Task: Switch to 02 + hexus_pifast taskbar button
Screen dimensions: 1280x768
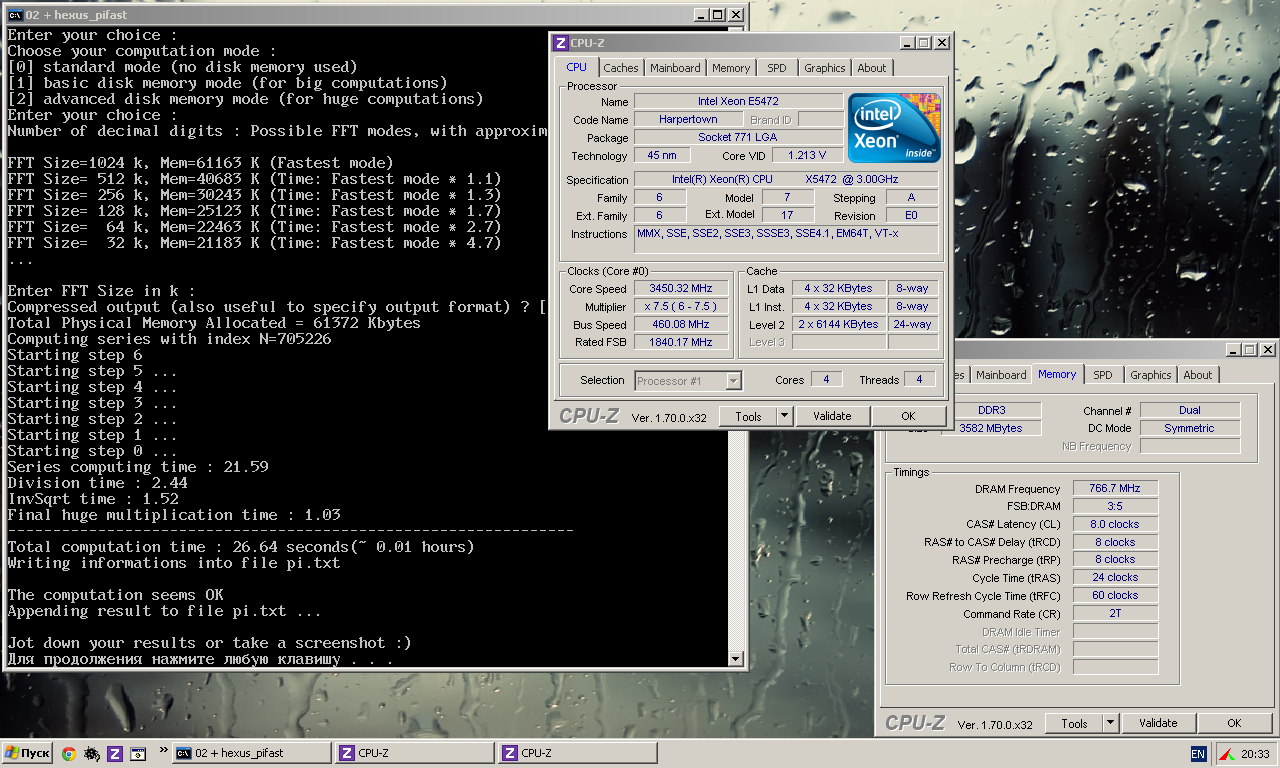Action: pyautogui.click(x=252, y=753)
